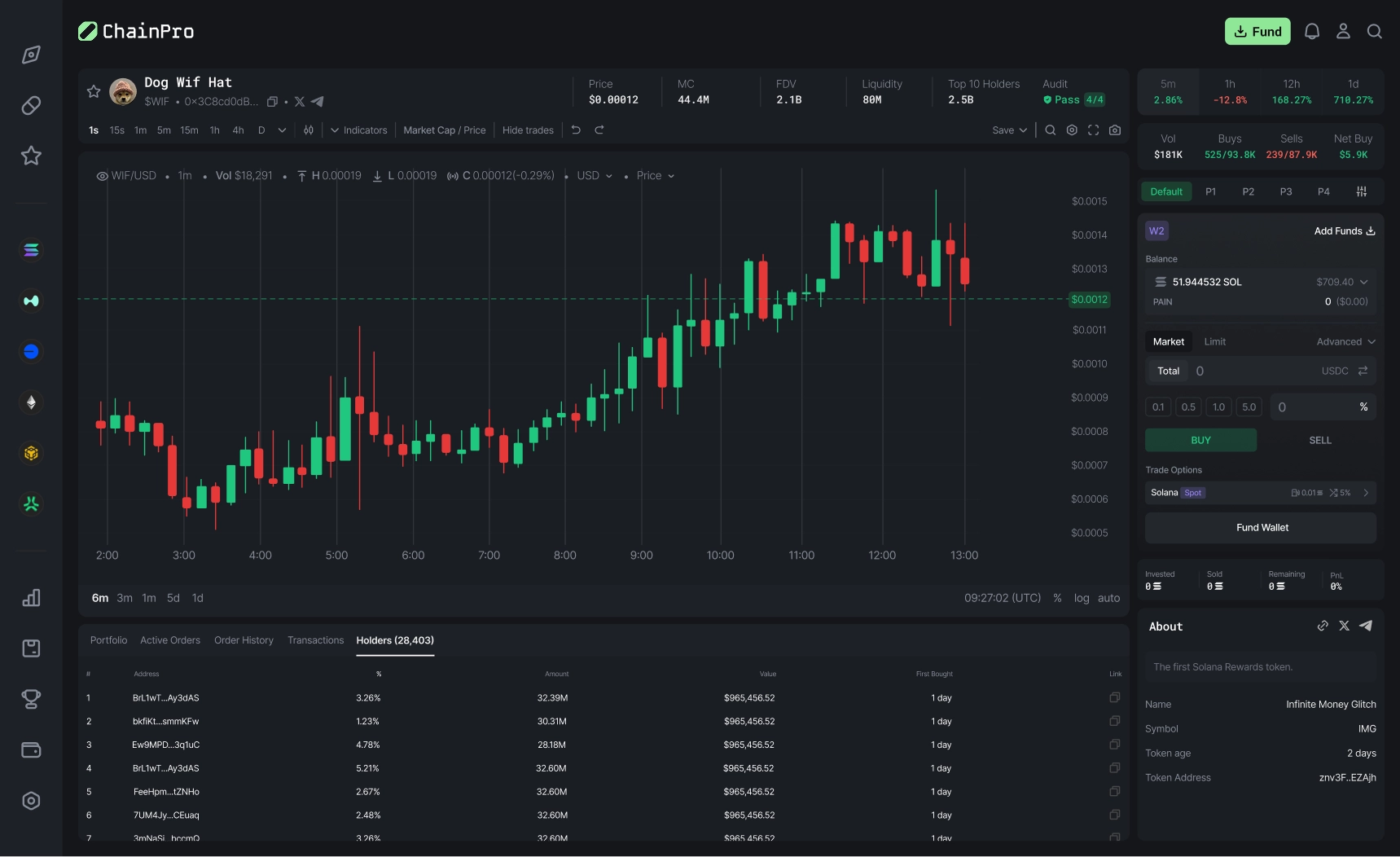Viewport: 1400px width, 857px height.
Task: Select the Limit order tab
Action: tap(1214, 342)
